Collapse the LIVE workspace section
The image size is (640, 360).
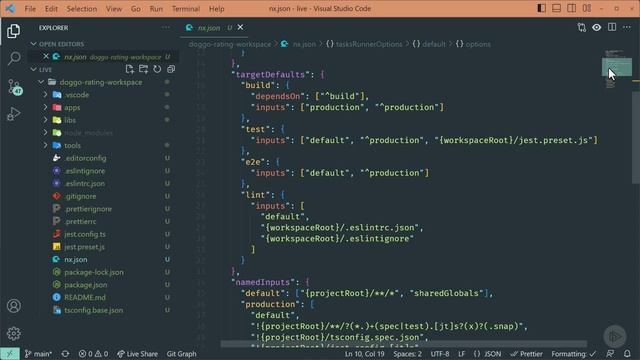click(x=33, y=69)
